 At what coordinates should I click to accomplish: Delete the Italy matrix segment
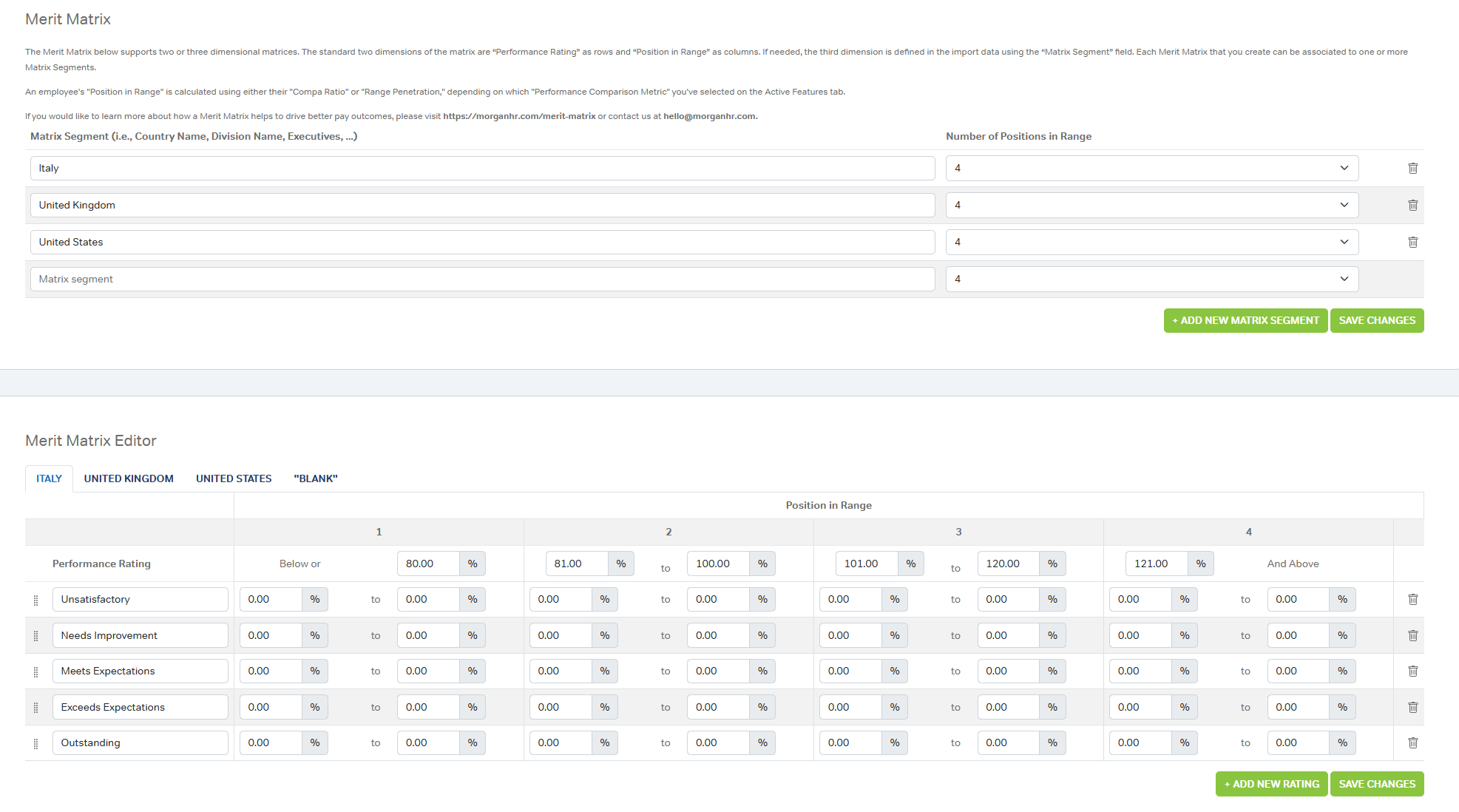[x=1412, y=169]
